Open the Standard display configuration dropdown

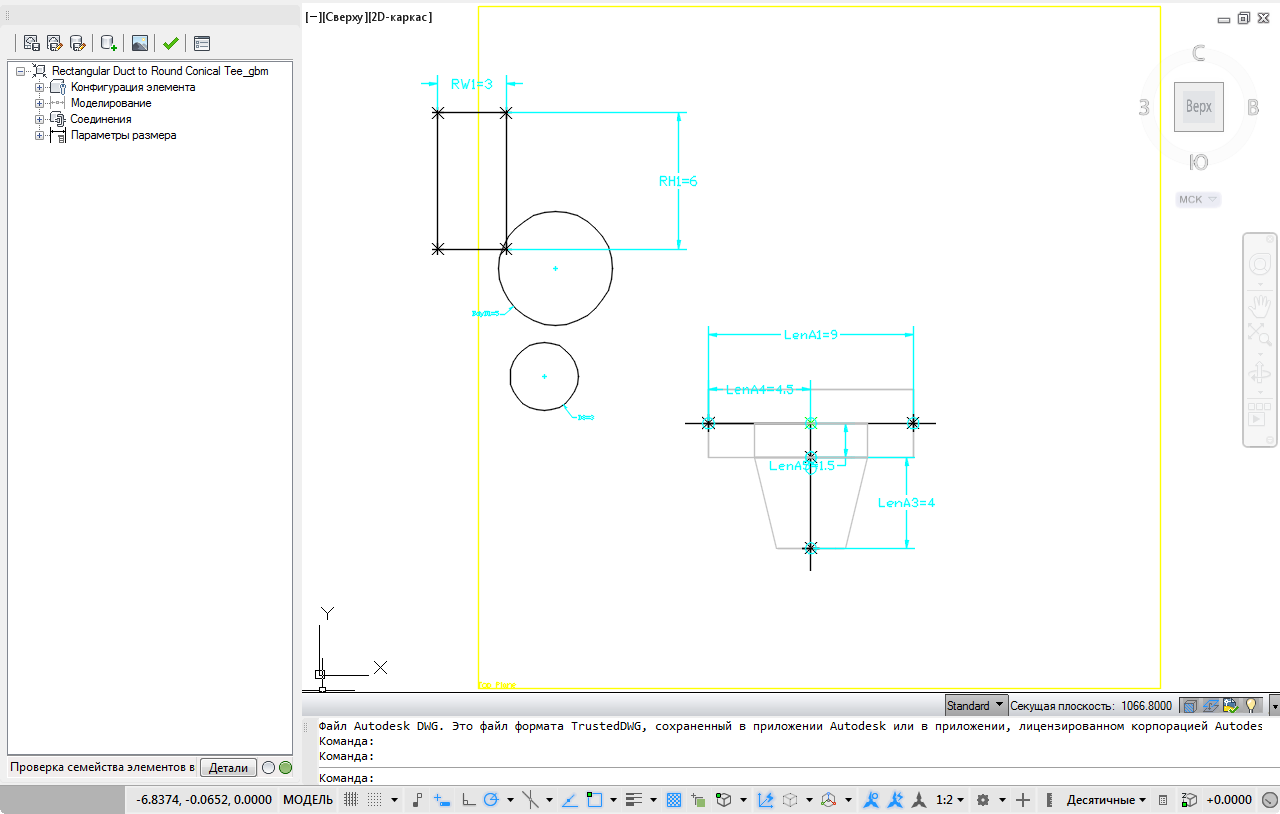pyautogui.click(x=976, y=705)
